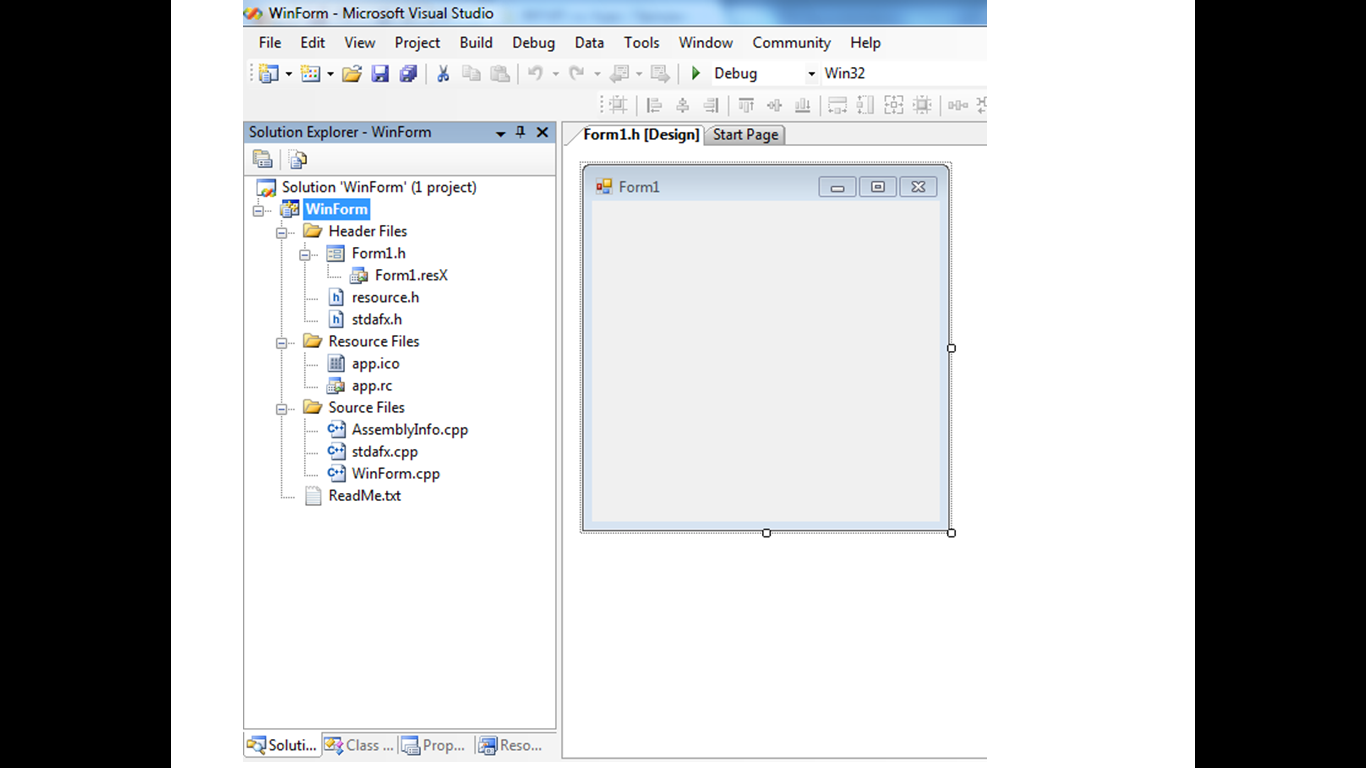Click the Size to Grid icon
Viewport: 1366px width, 768px height.
[x=922, y=104]
